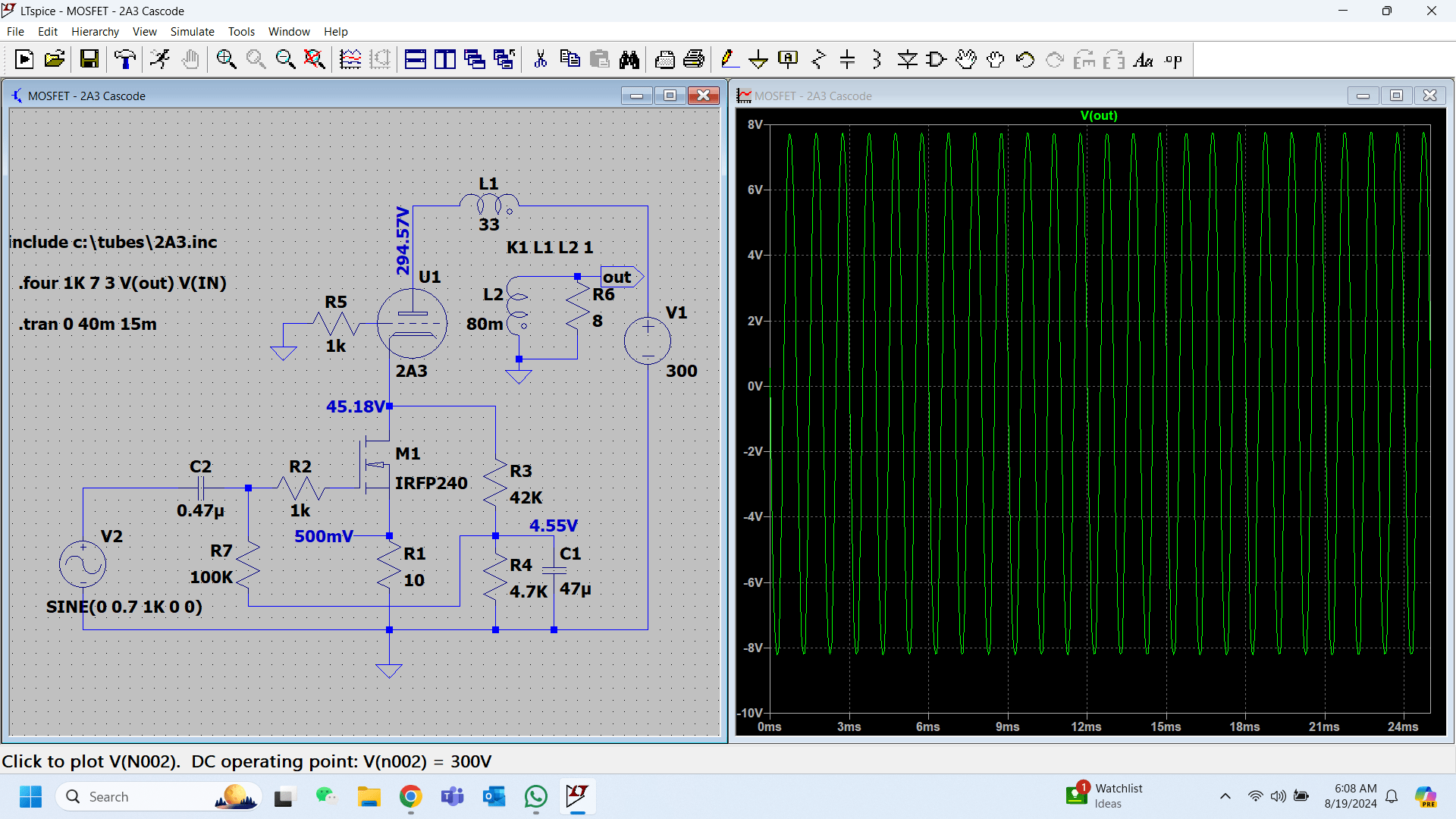Click the 45.18V voltage annotation
The image size is (1456, 819).
[x=356, y=406]
